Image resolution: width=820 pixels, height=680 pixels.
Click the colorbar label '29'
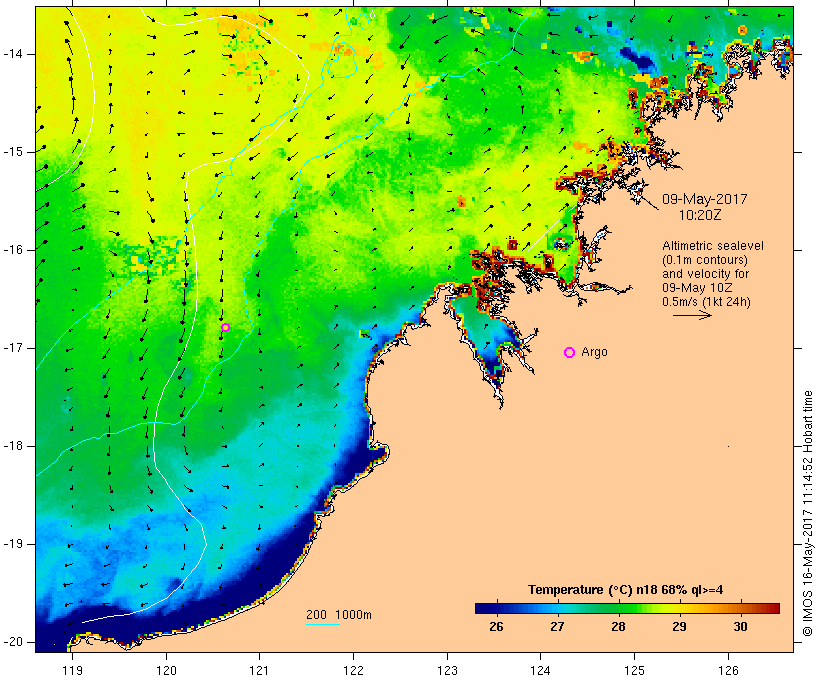[679, 626]
